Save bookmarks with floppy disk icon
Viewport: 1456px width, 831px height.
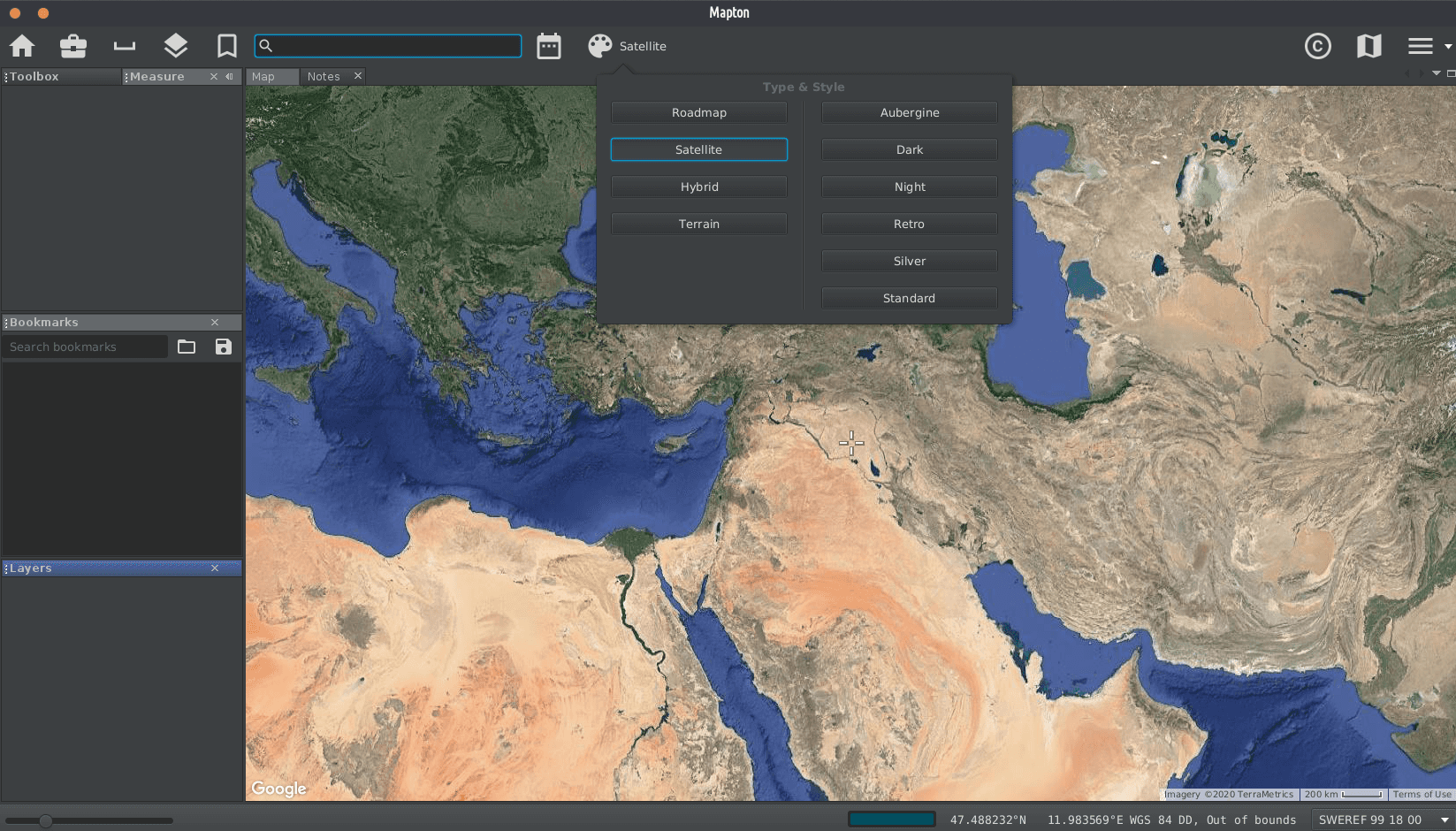224,347
